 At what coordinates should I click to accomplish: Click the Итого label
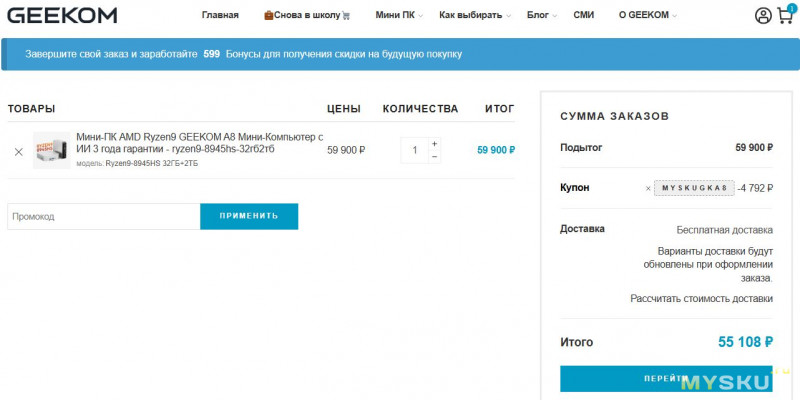[x=577, y=342]
